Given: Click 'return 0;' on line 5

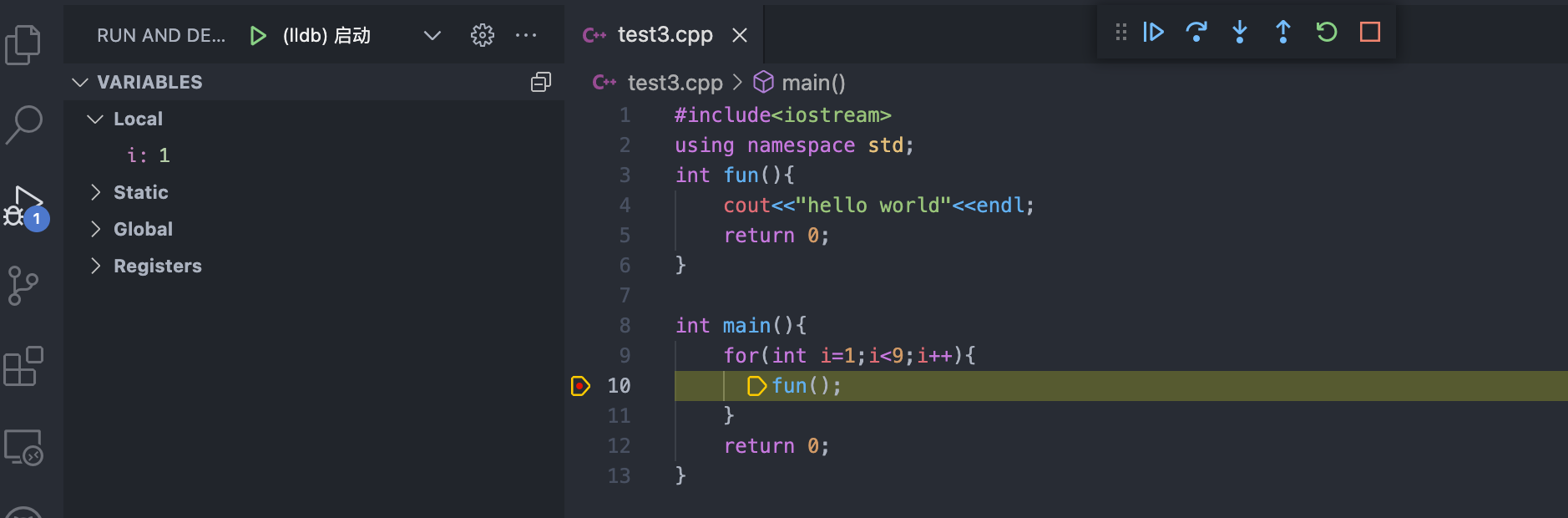Looking at the screenshot, I should [x=776, y=236].
